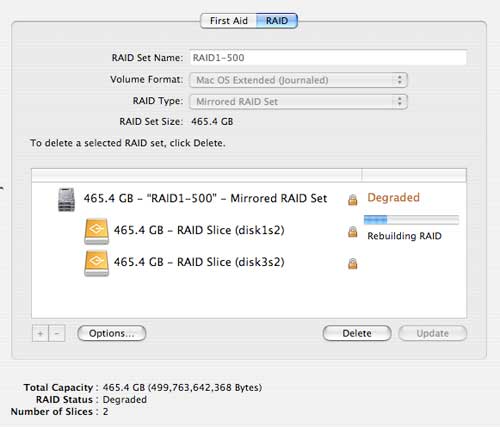Click the lock icon on disk3s2 row
This screenshot has width=500, height=427.
coord(353,263)
